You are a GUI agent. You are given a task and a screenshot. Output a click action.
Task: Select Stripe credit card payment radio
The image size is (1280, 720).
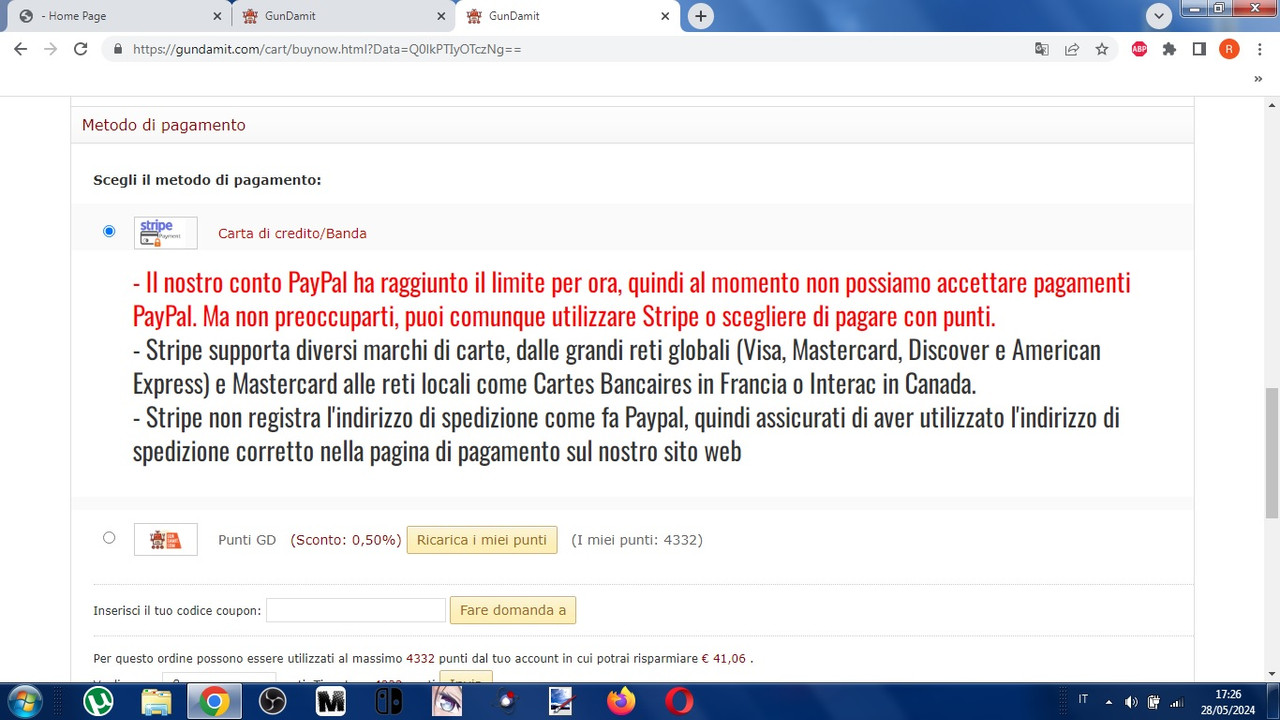[x=109, y=231]
